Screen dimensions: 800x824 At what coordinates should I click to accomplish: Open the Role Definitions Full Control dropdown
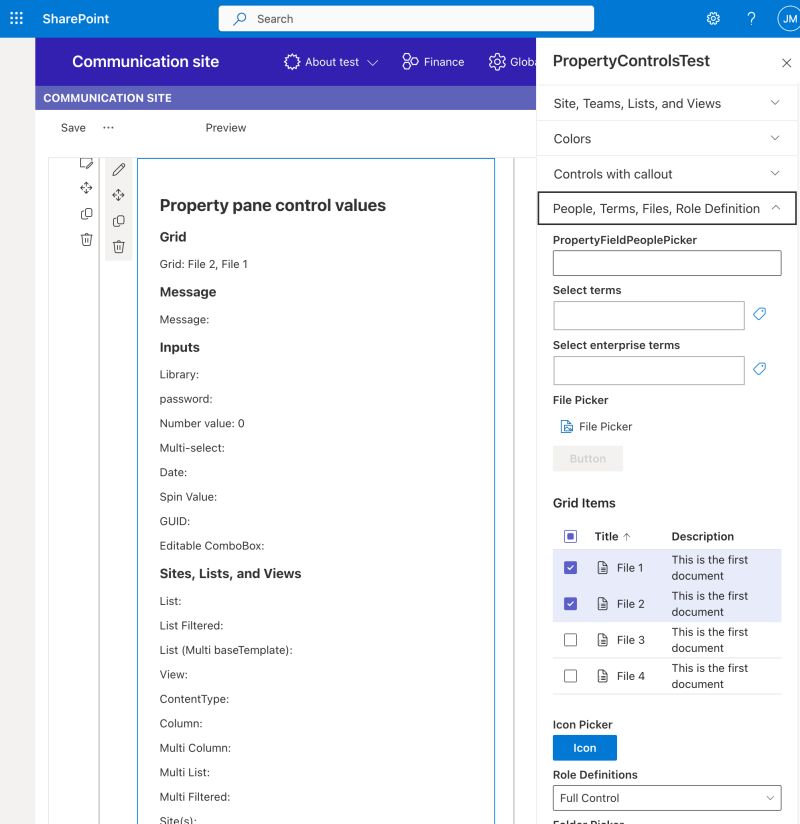pos(667,798)
